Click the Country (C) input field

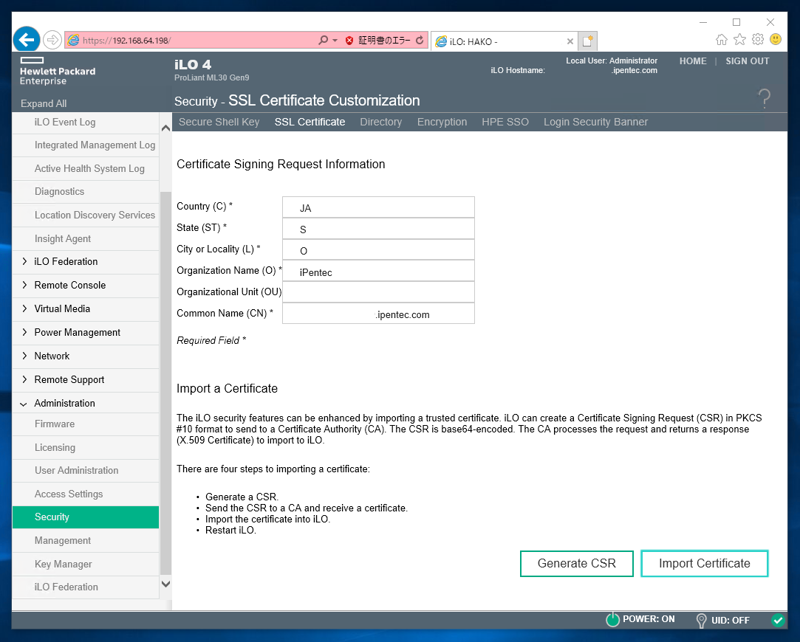378,207
